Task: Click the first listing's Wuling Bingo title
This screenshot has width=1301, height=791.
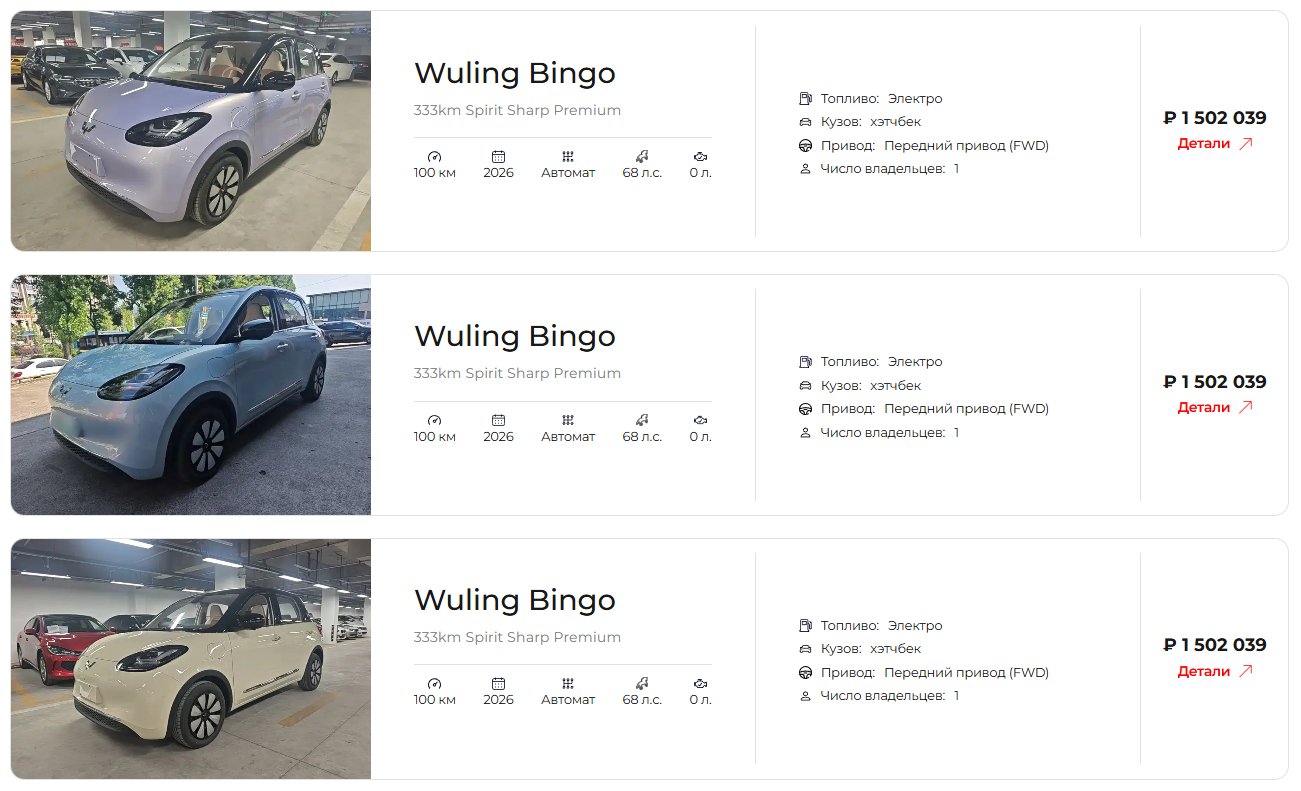Action: [515, 73]
